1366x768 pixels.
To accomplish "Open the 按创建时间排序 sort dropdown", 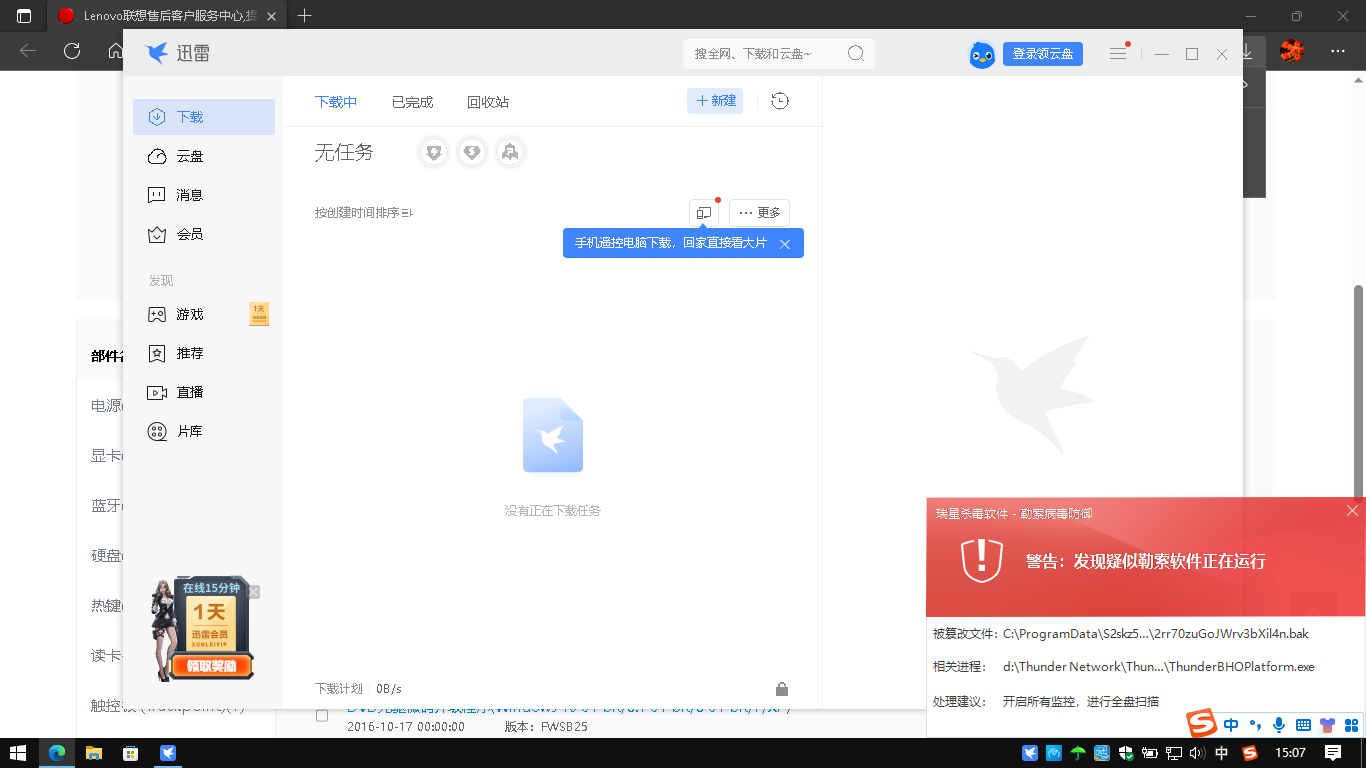I will pos(364,213).
